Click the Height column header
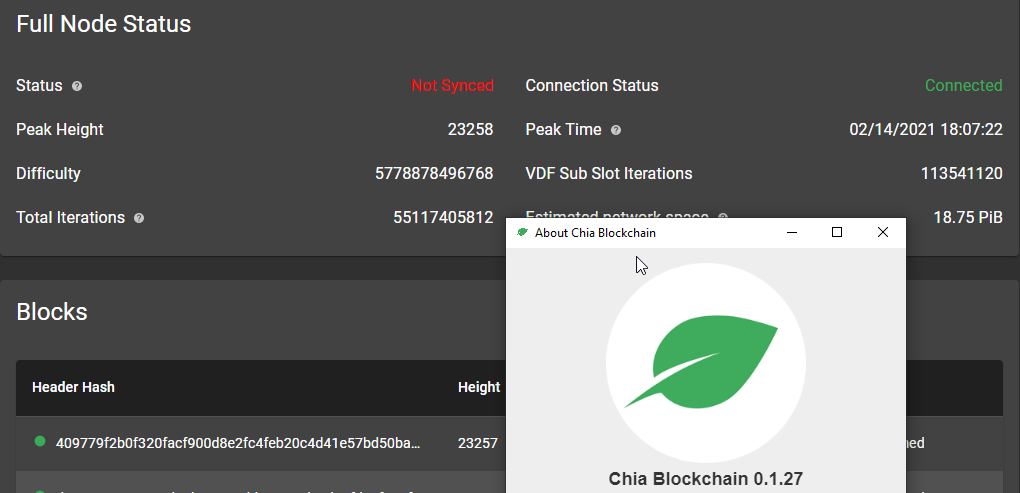The height and width of the screenshot is (493, 1020). pyautogui.click(x=479, y=387)
